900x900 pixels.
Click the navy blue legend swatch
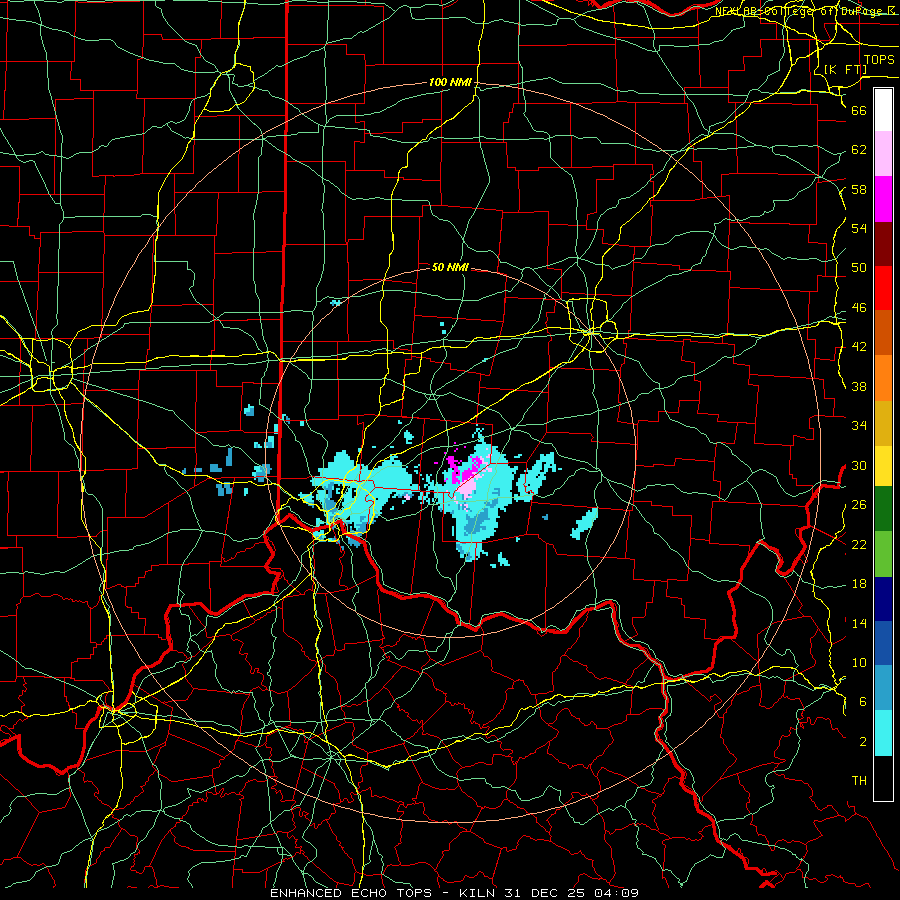(883, 599)
